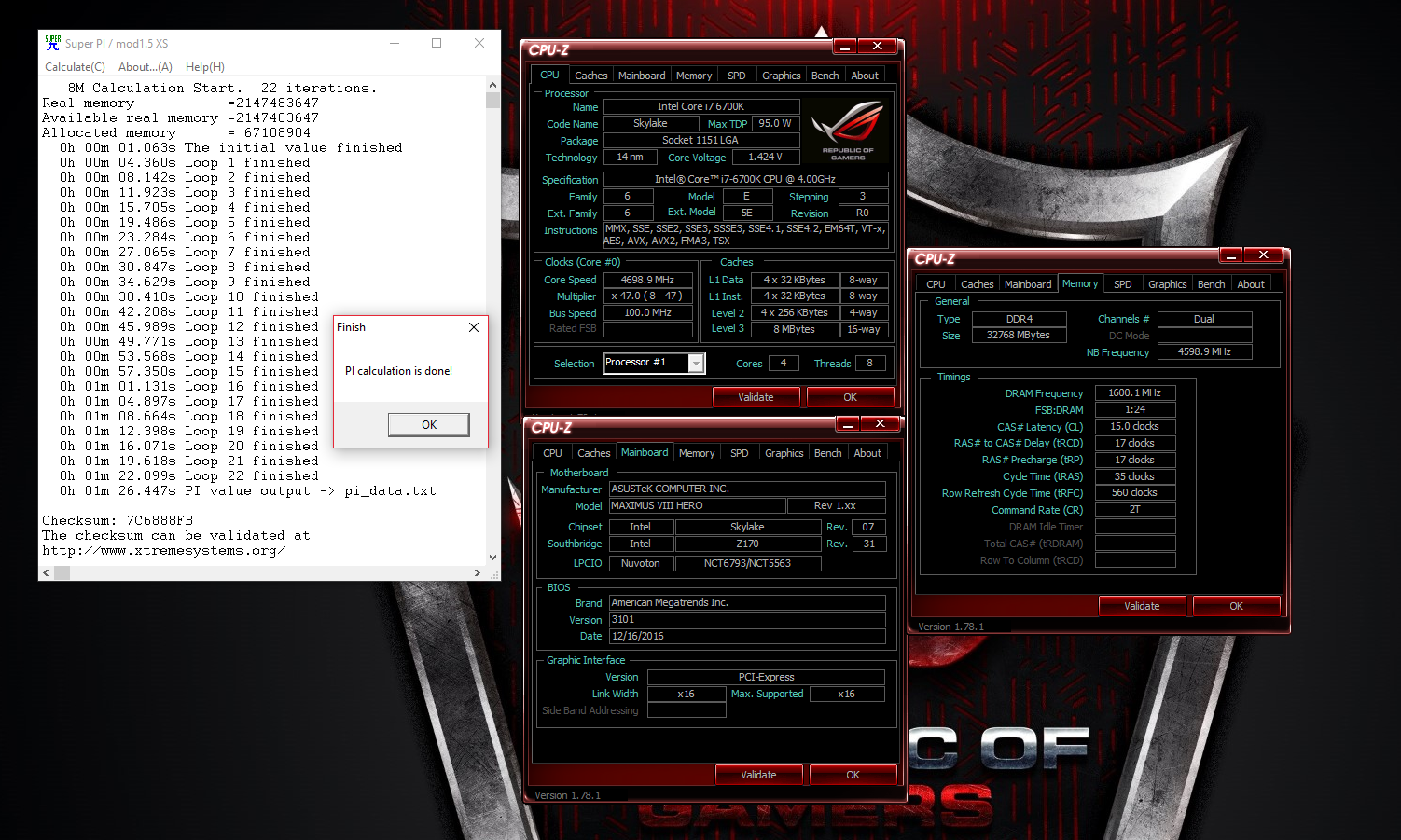Switch to SPD tab in Memory CPU-Z window
The width and height of the screenshot is (1401, 840).
(x=1123, y=284)
